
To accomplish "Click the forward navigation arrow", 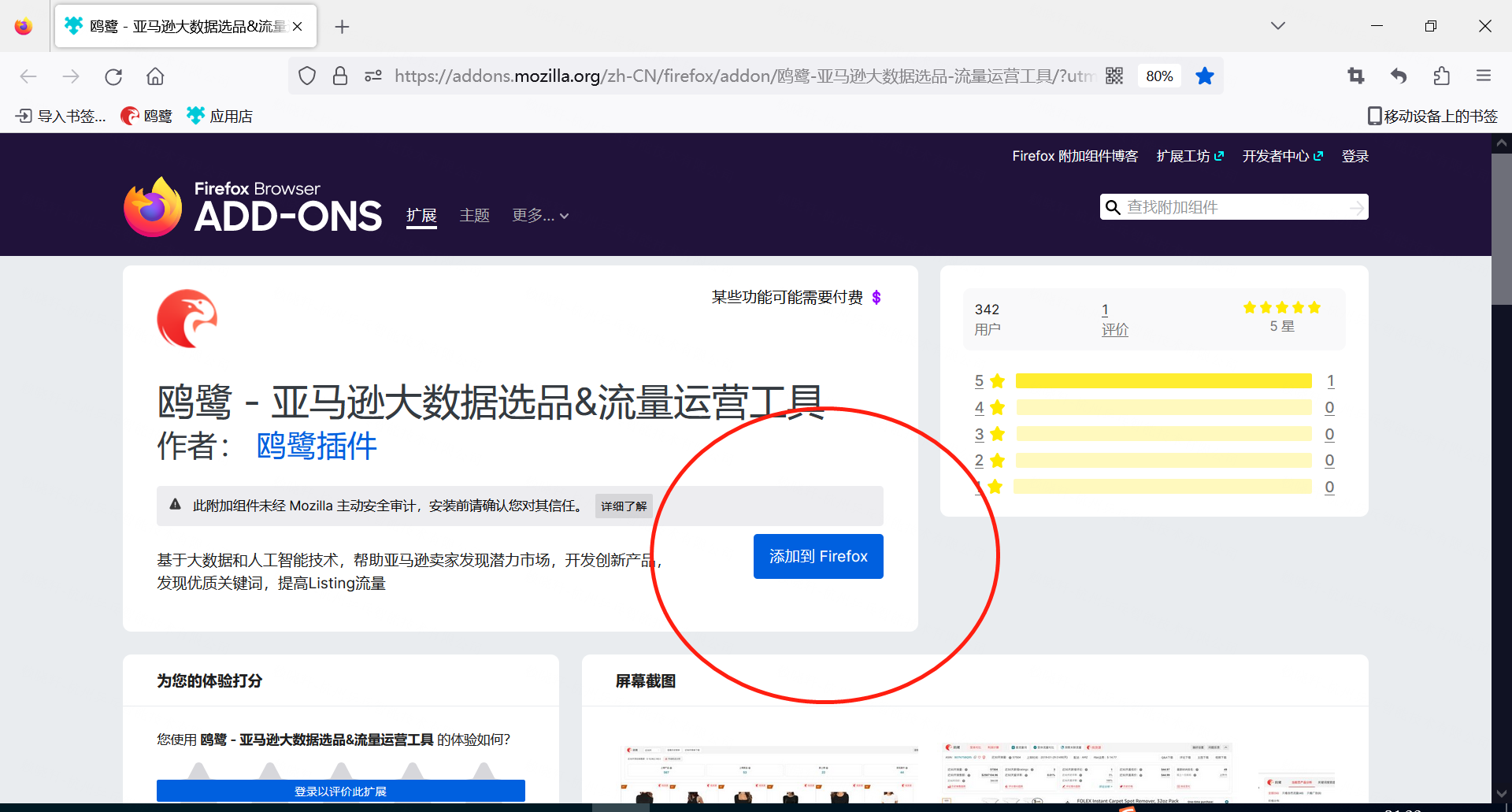I will click(x=71, y=76).
